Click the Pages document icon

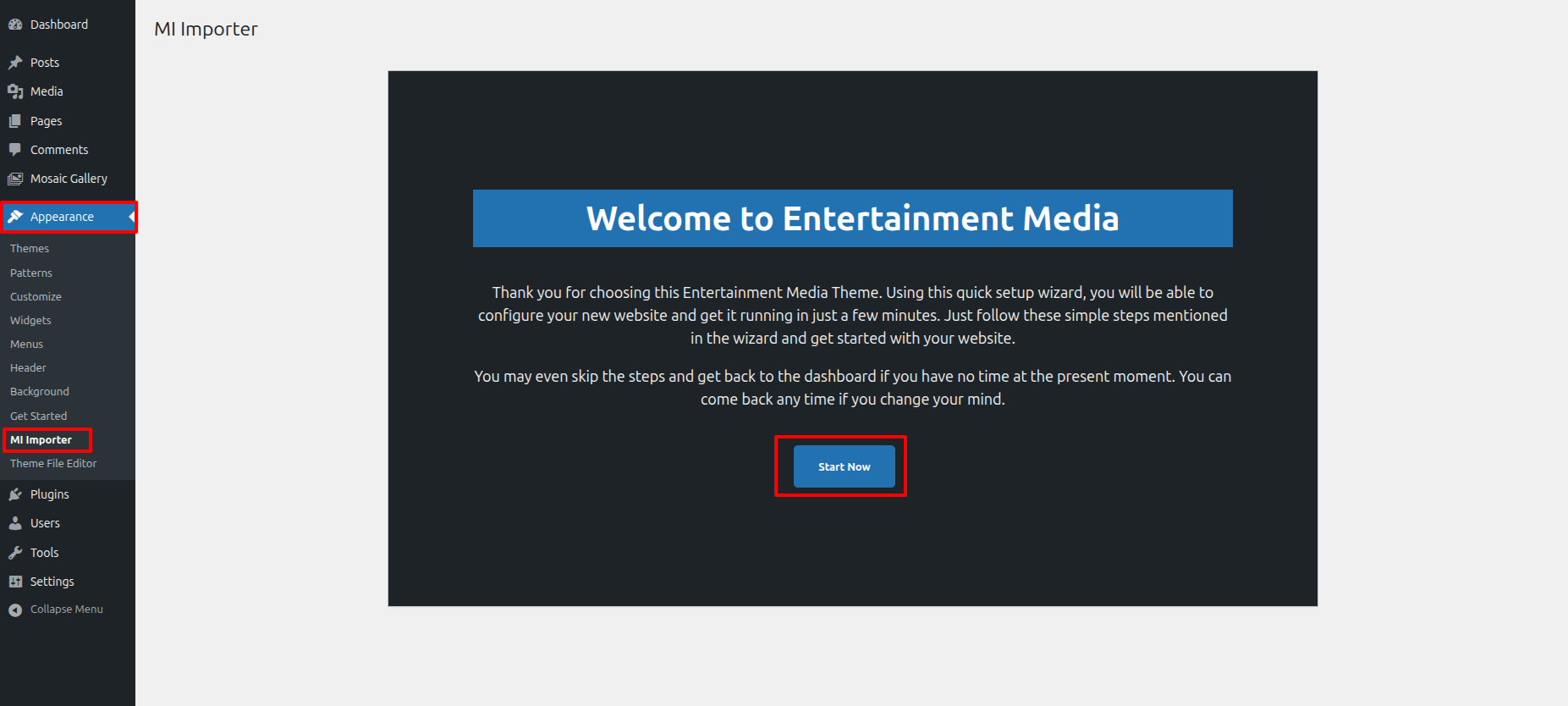click(x=15, y=121)
